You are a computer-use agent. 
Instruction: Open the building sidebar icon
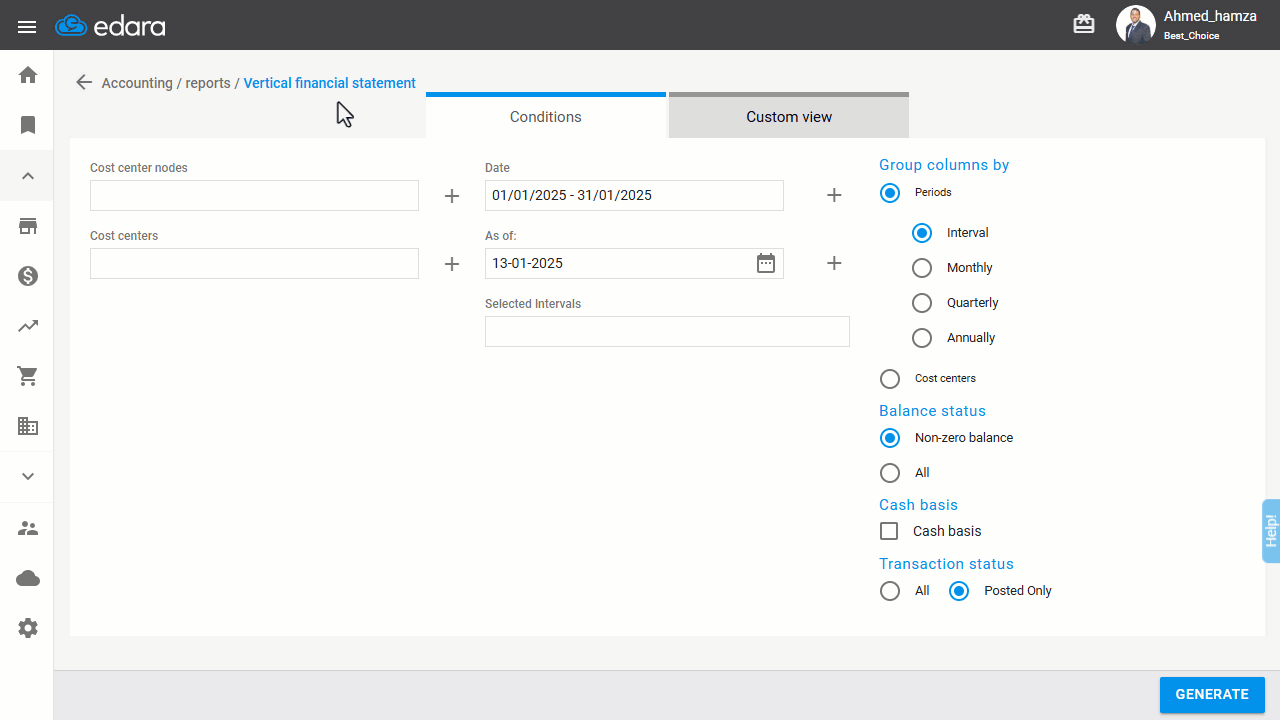coord(28,426)
